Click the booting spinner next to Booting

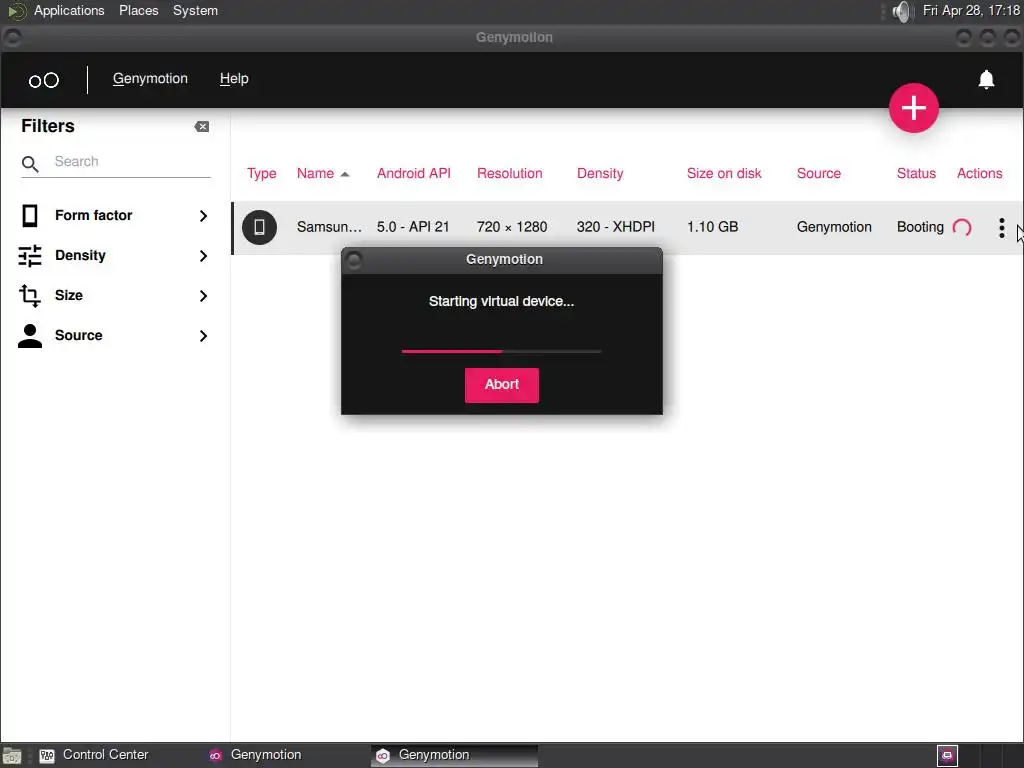pos(962,227)
